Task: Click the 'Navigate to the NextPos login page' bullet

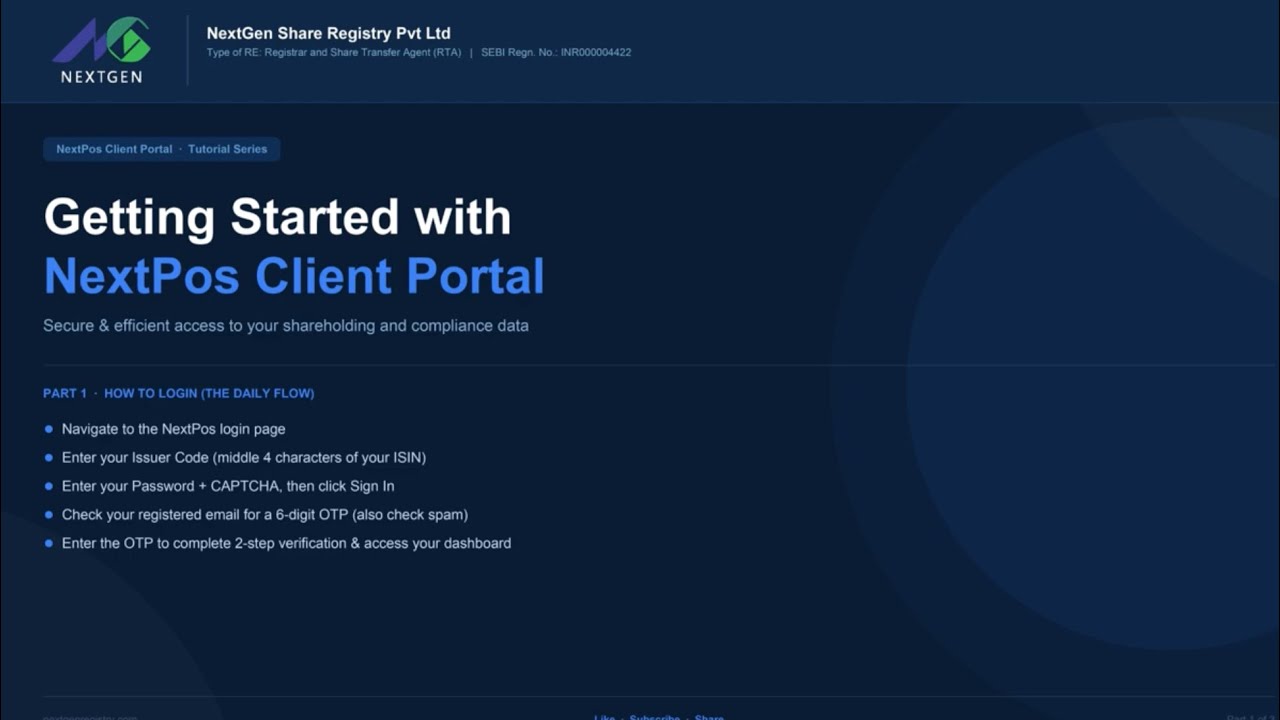Action: coord(165,429)
